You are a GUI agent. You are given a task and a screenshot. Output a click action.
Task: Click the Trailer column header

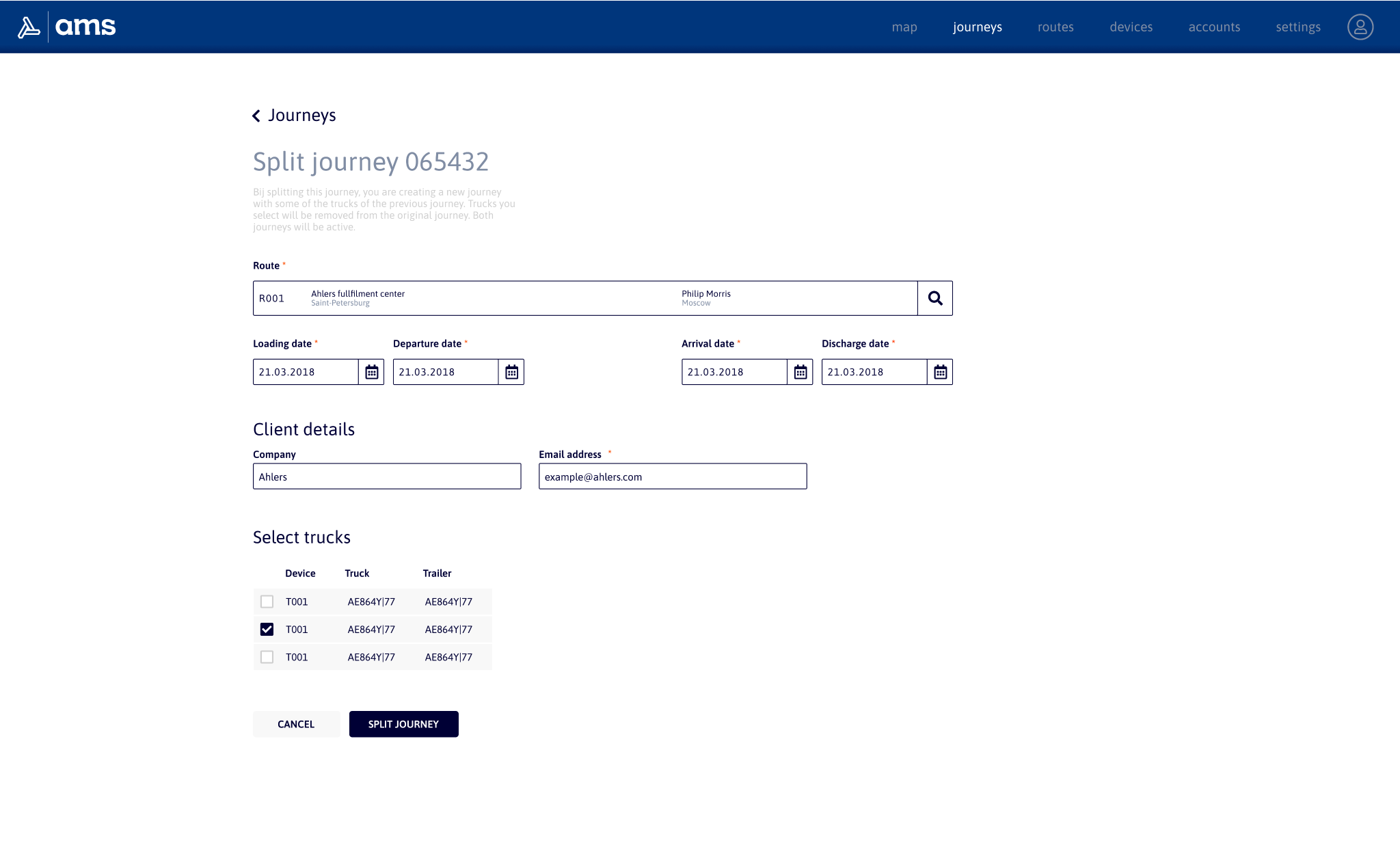click(x=437, y=574)
